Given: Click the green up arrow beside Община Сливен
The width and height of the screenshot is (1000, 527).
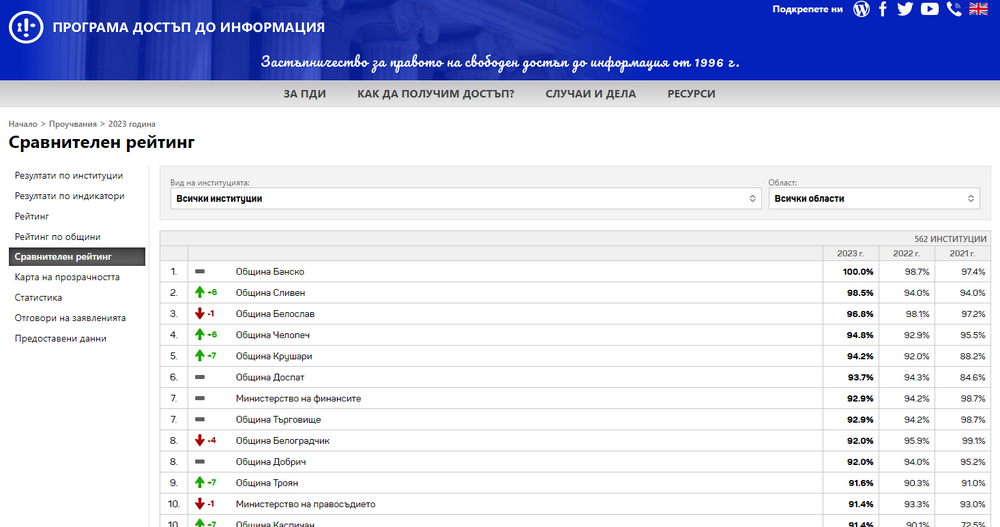Looking at the screenshot, I should tap(200, 293).
